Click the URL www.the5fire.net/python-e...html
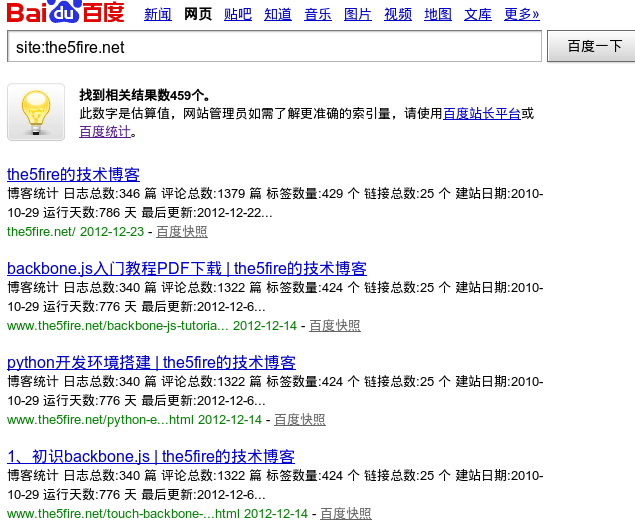 (x=100, y=420)
